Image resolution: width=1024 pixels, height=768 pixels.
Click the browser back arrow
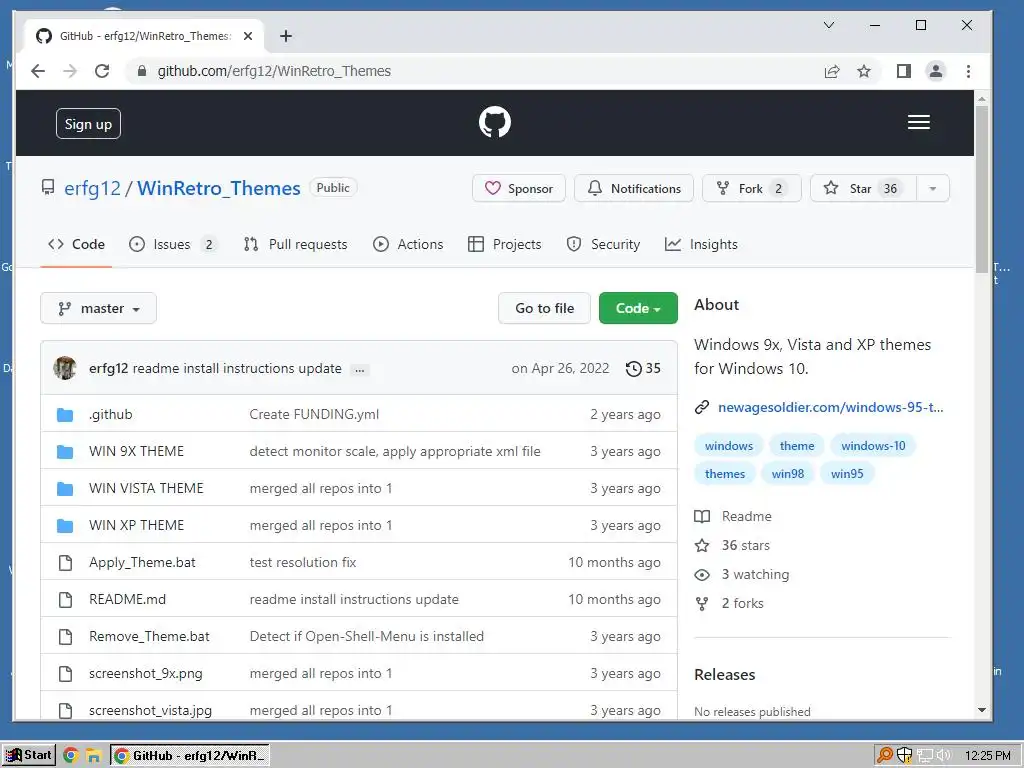coord(38,71)
